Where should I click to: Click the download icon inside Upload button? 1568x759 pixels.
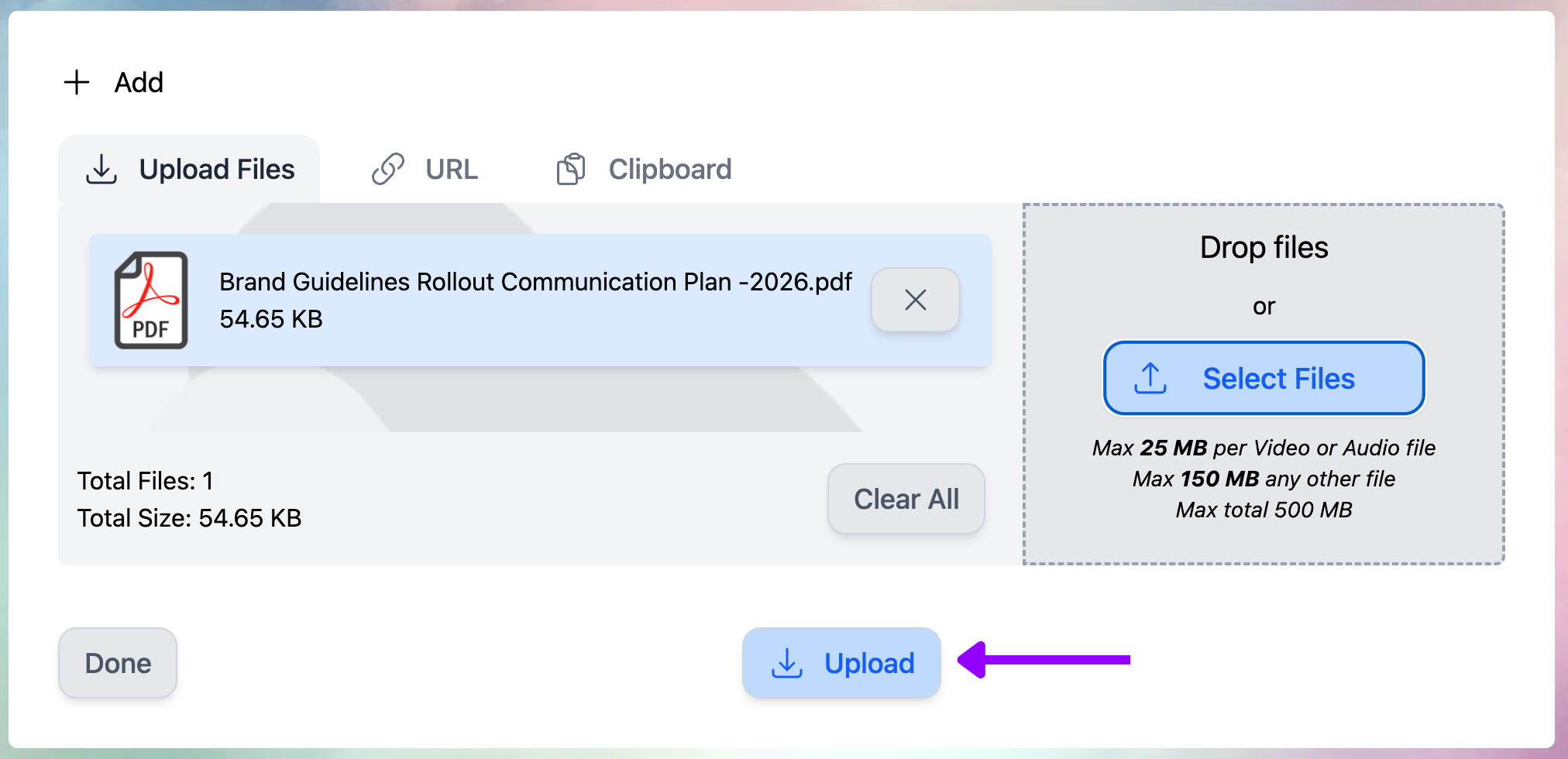coord(787,663)
